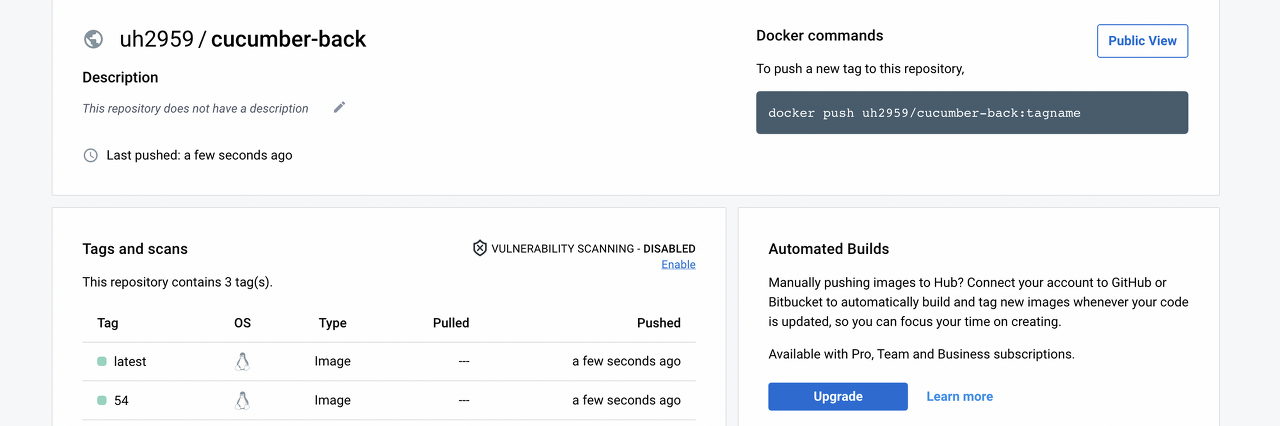Open the tag named 54

[x=121, y=400]
